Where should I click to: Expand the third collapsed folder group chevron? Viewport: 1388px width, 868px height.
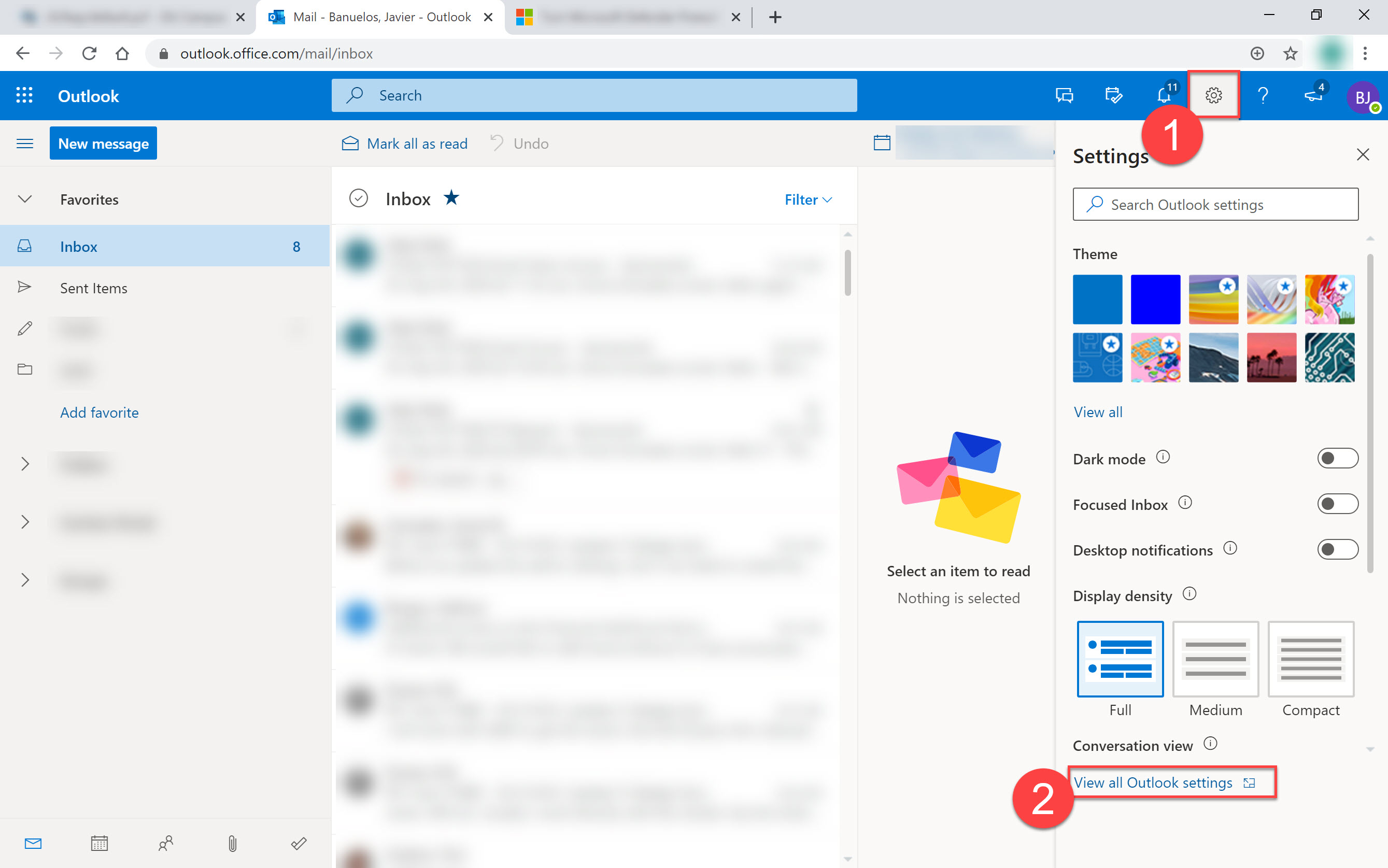25,580
